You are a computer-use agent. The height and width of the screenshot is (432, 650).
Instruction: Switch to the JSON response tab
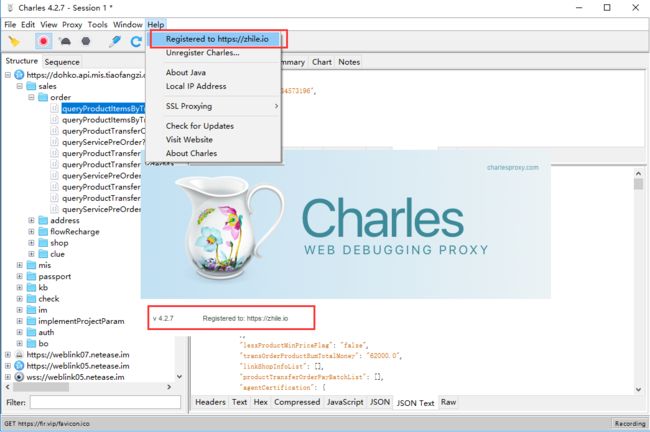click(380, 402)
